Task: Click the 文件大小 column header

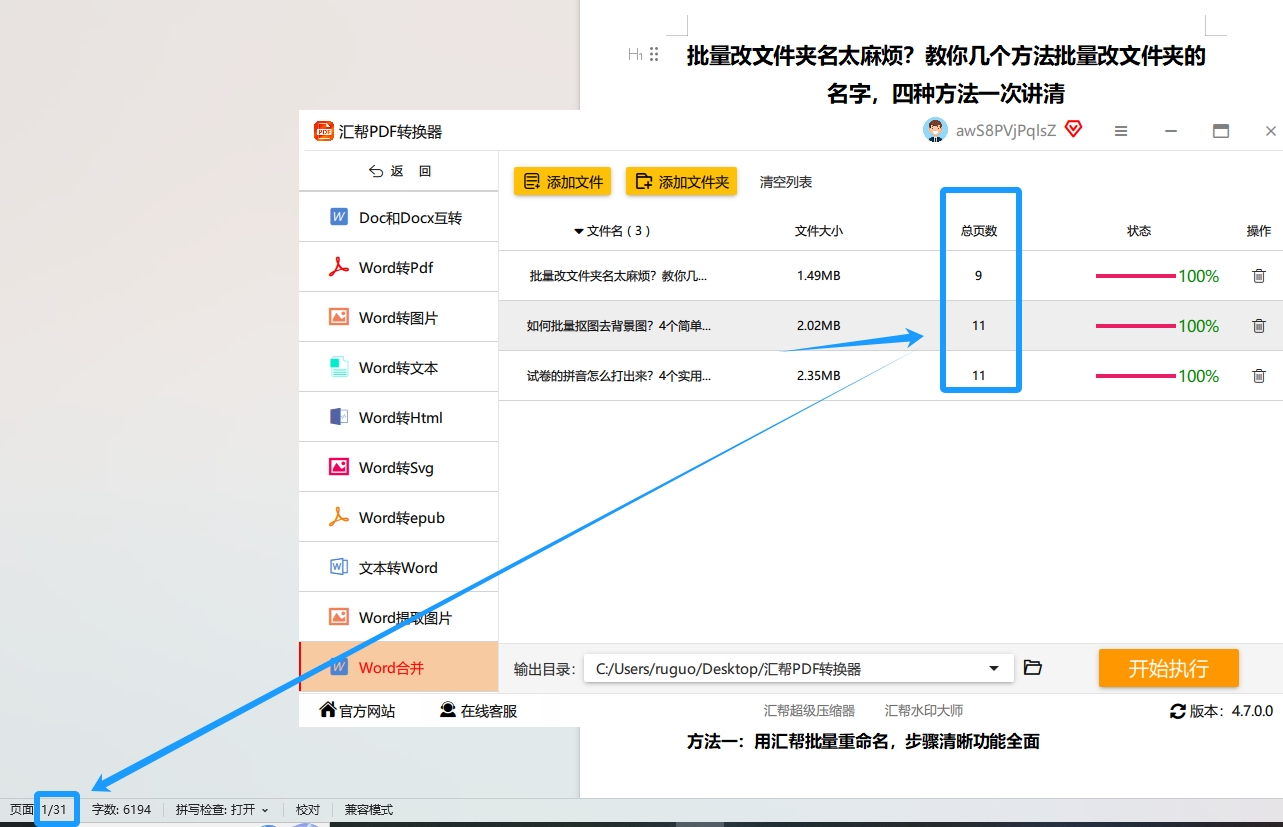Action: point(819,231)
